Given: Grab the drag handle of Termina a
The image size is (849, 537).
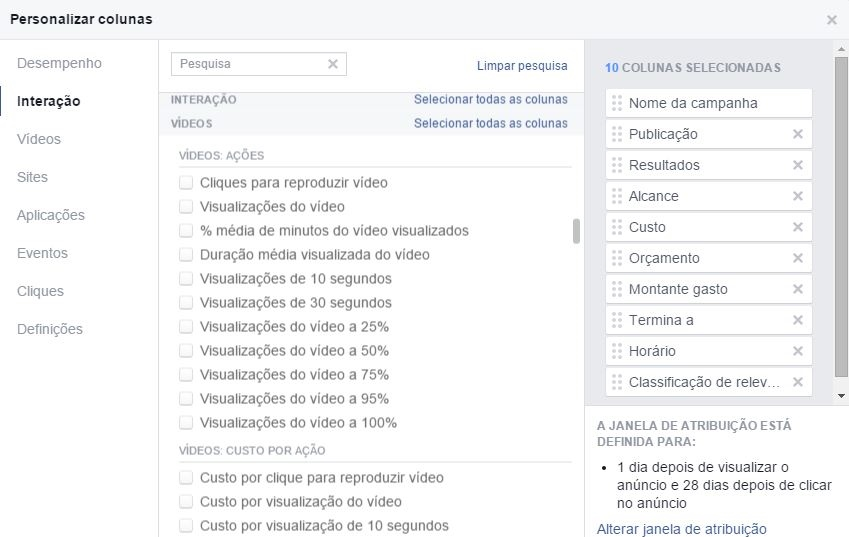Looking at the screenshot, I should 617,320.
